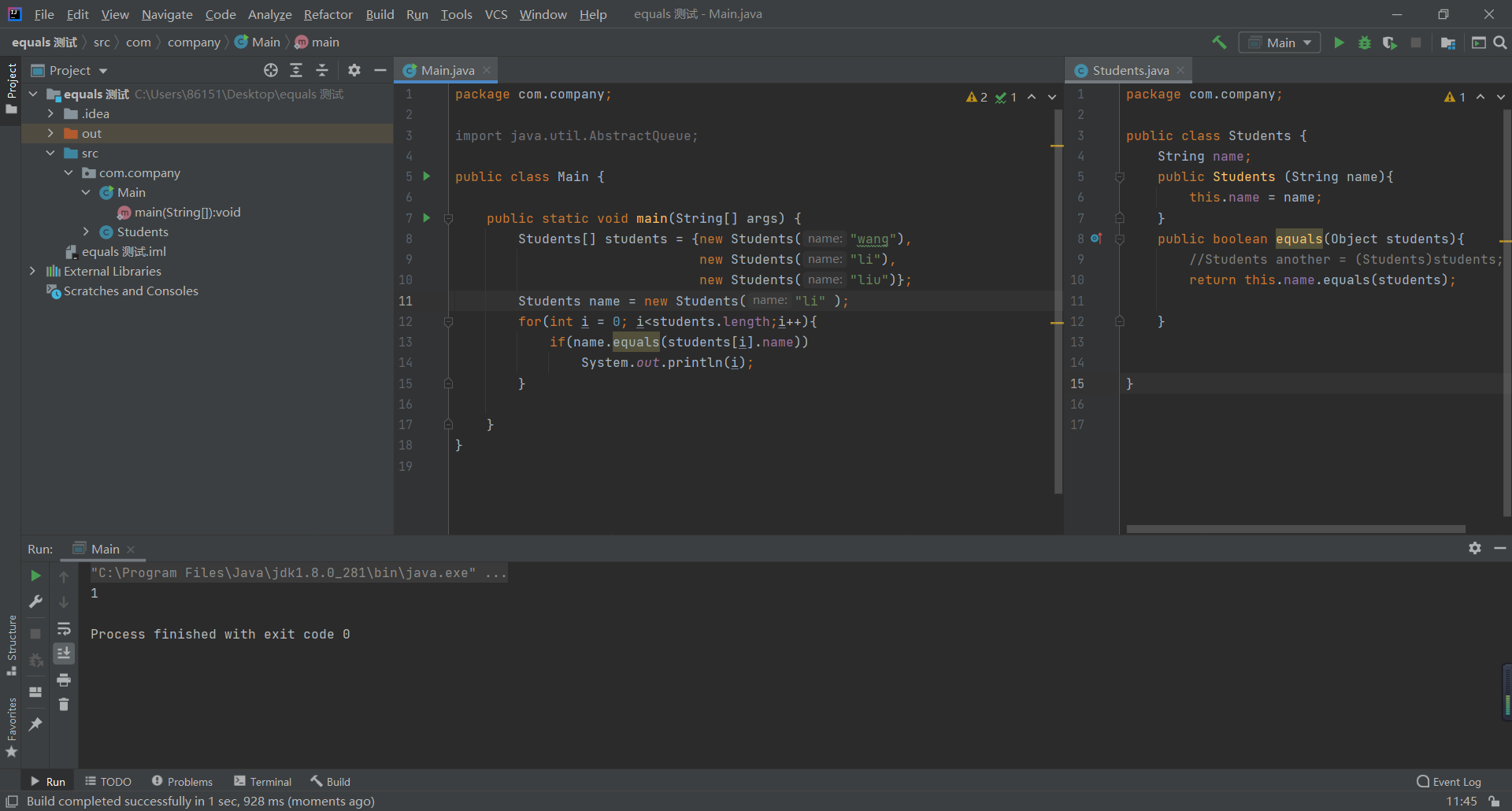This screenshot has height=811, width=1512.
Task: Open Search Everywhere magnifier icon
Action: click(1500, 43)
